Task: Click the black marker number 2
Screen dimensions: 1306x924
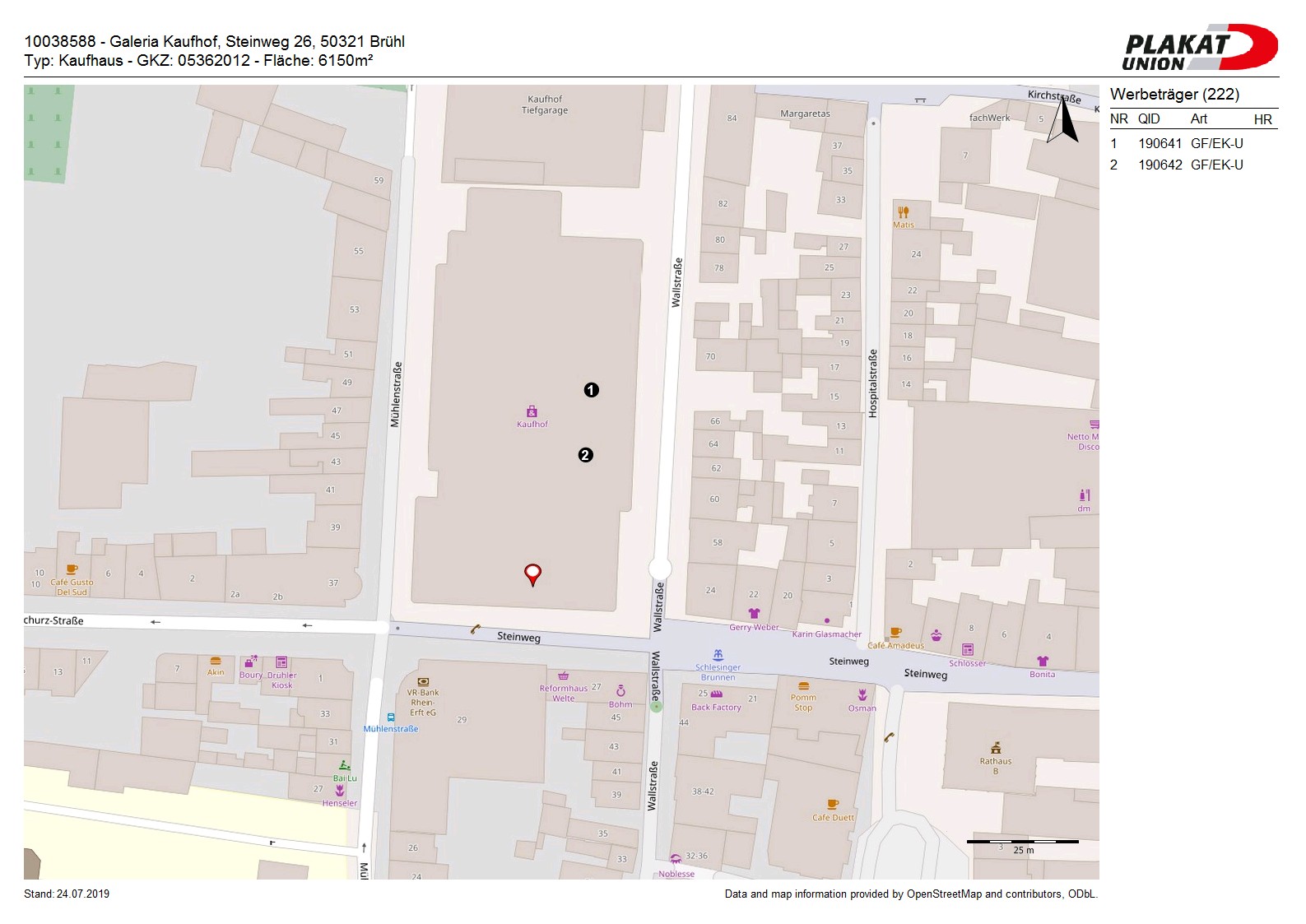Action: [585, 455]
